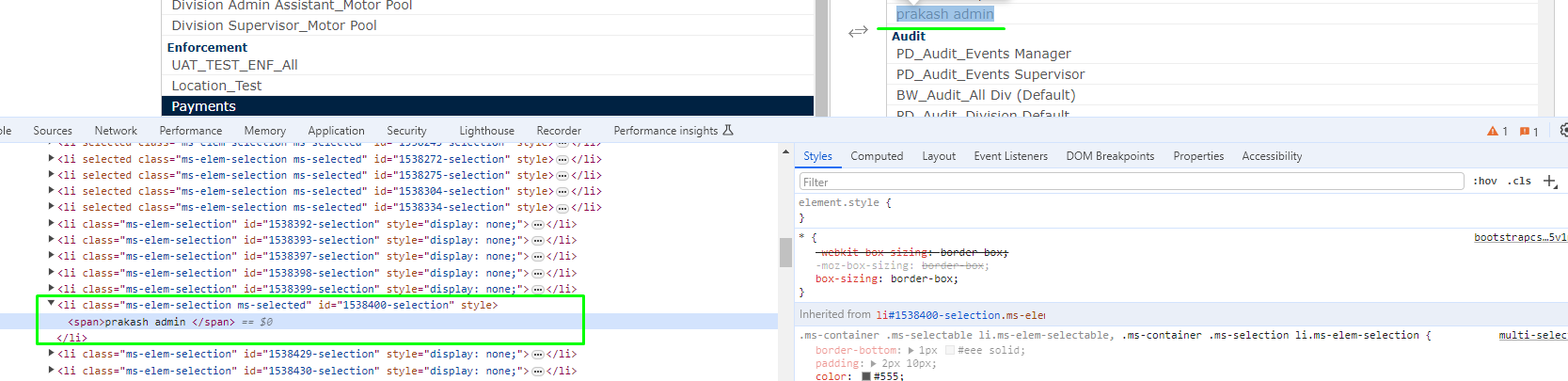Expand border-bottom shorthand triangle
The image size is (1568, 381).
pyautogui.click(x=911, y=350)
